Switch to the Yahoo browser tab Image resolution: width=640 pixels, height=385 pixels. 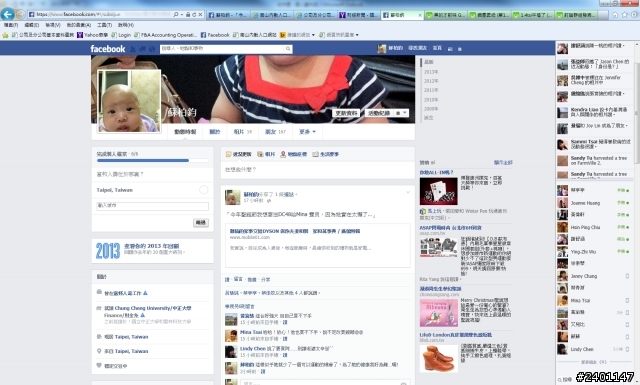[358, 15]
